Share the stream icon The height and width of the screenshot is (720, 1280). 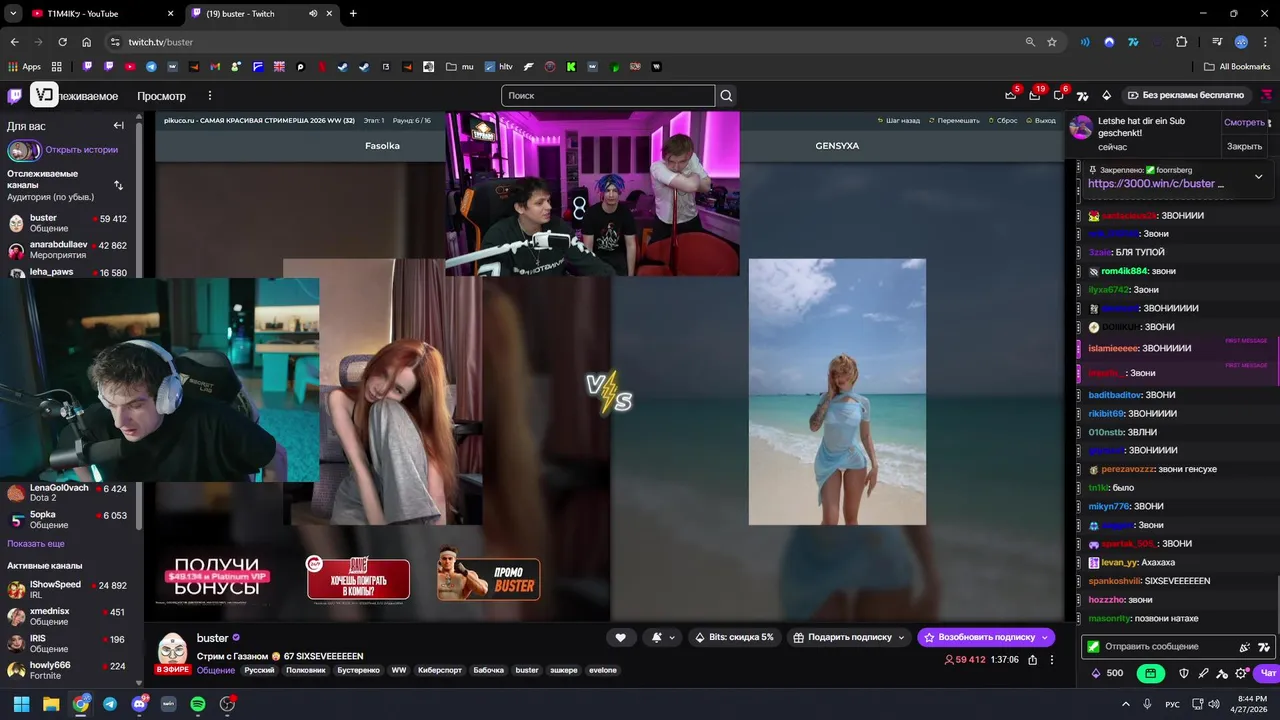tap(1032, 660)
